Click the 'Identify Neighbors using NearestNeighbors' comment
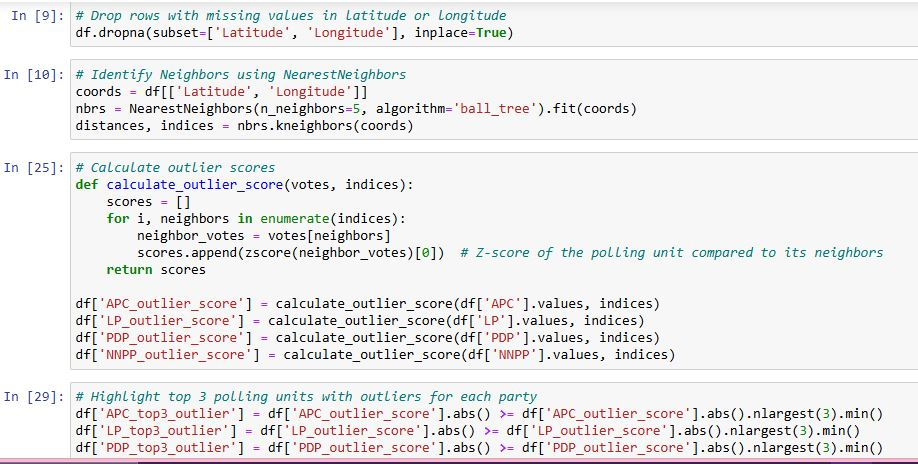 pyautogui.click(x=241, y=74)
